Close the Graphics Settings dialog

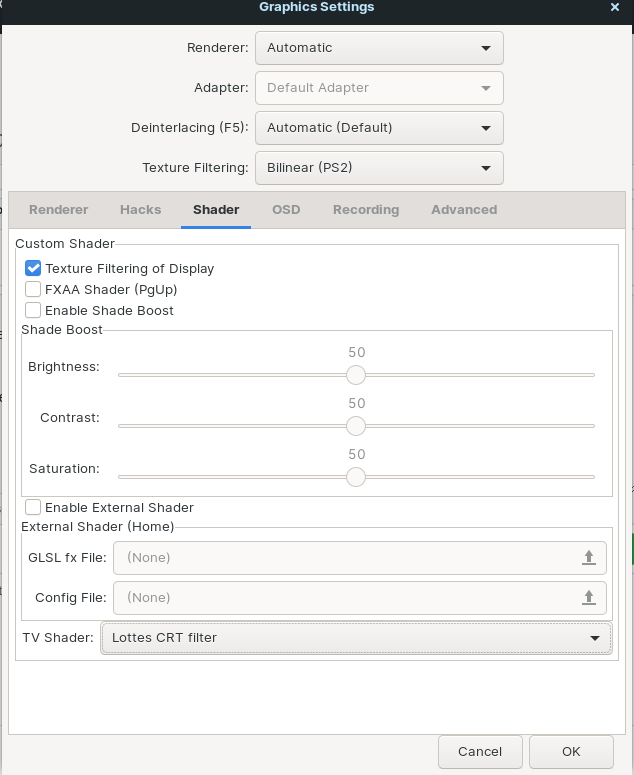(615, 7)
